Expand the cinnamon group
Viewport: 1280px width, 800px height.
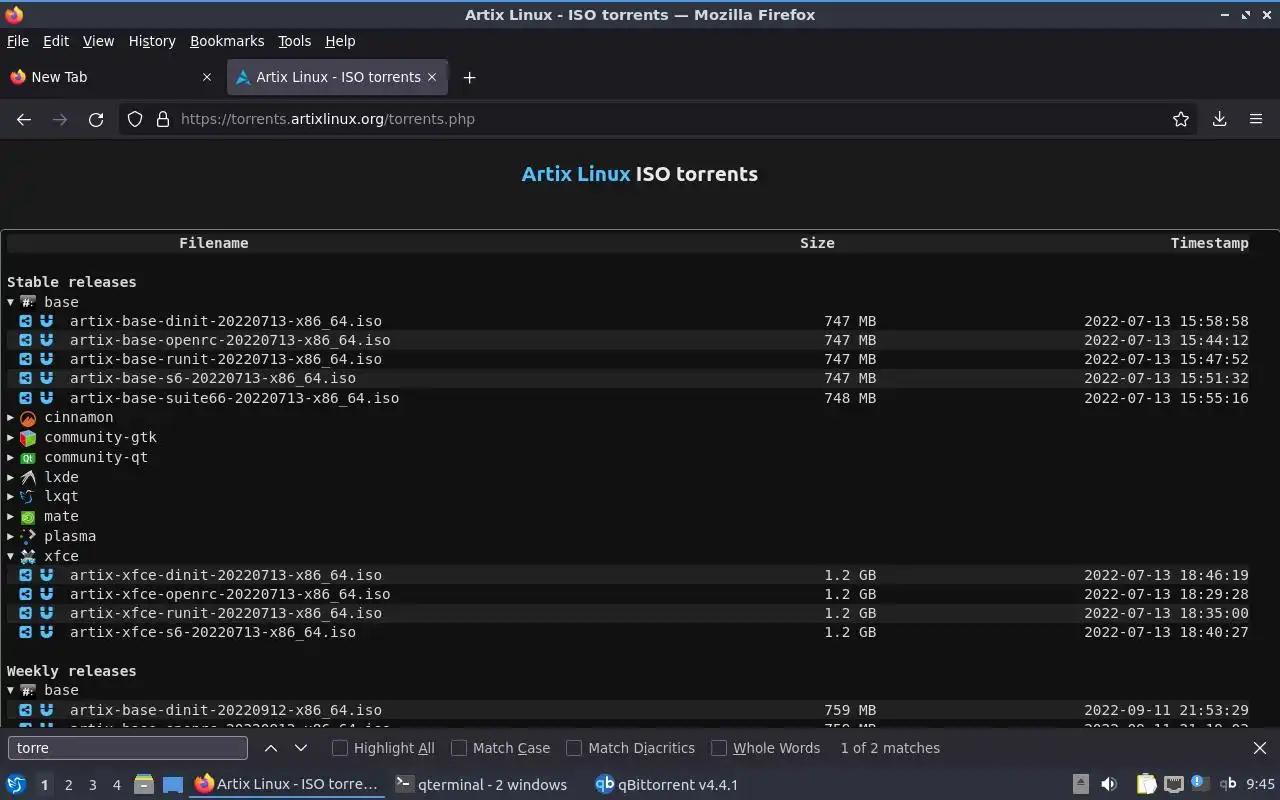[11, 417]
